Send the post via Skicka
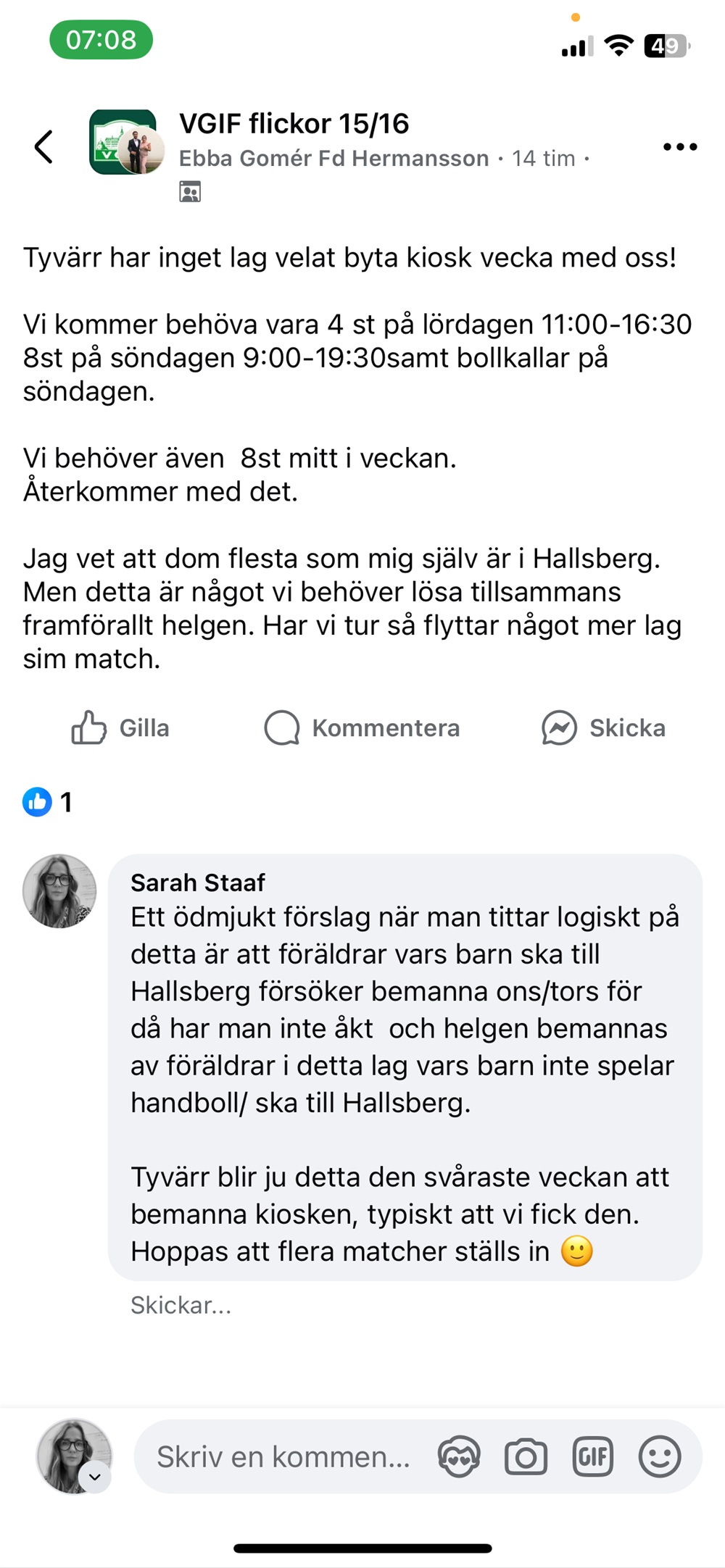Screen dimensions: 725x1568 click(603, 727)
